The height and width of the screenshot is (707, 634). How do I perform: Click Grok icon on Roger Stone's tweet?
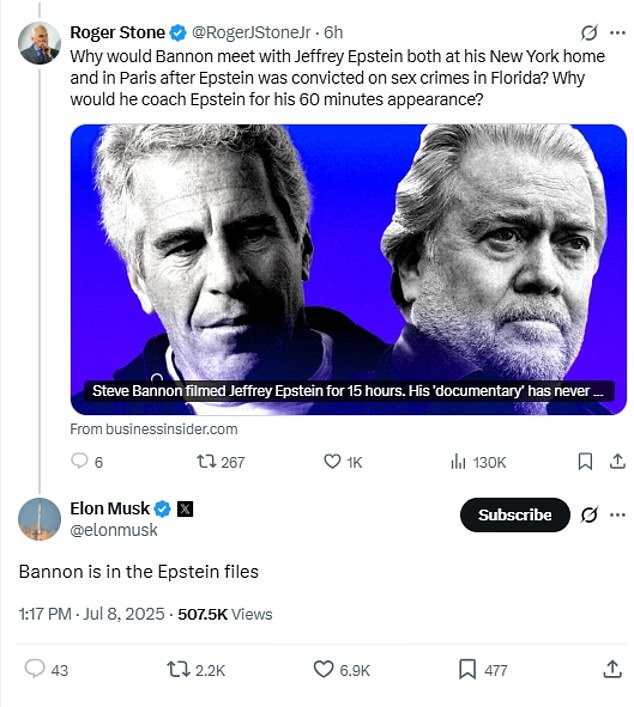[589, 32]
